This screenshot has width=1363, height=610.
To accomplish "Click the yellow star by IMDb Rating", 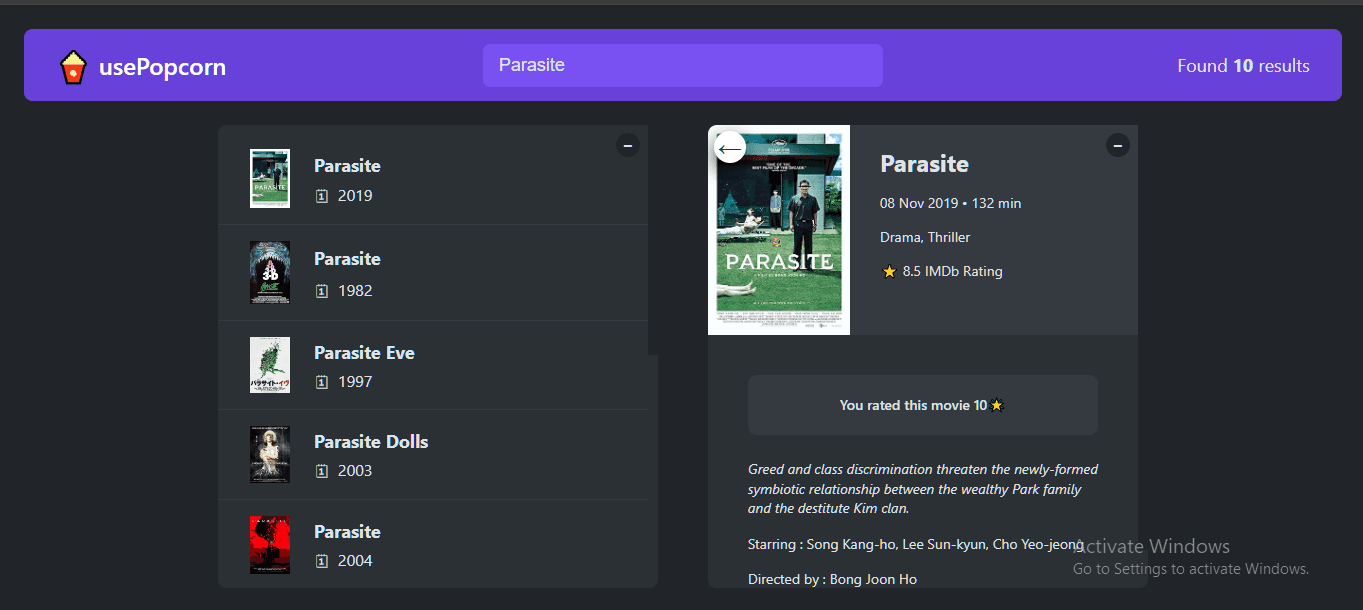I will (889, 271).
